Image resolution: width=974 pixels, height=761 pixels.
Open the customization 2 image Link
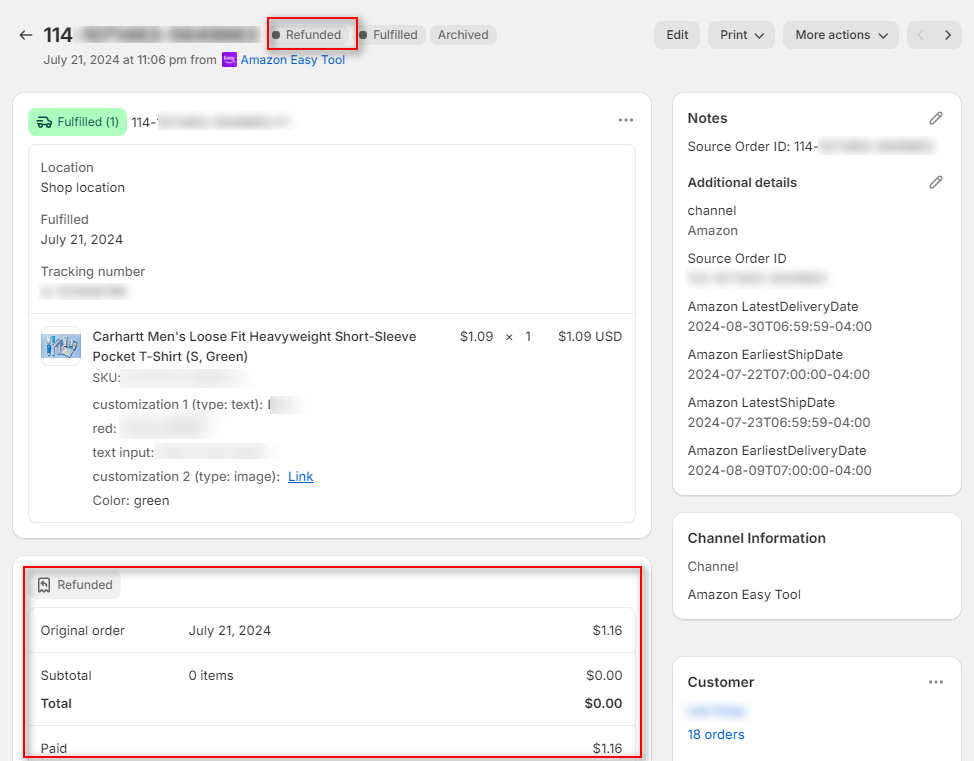point(300,476)
